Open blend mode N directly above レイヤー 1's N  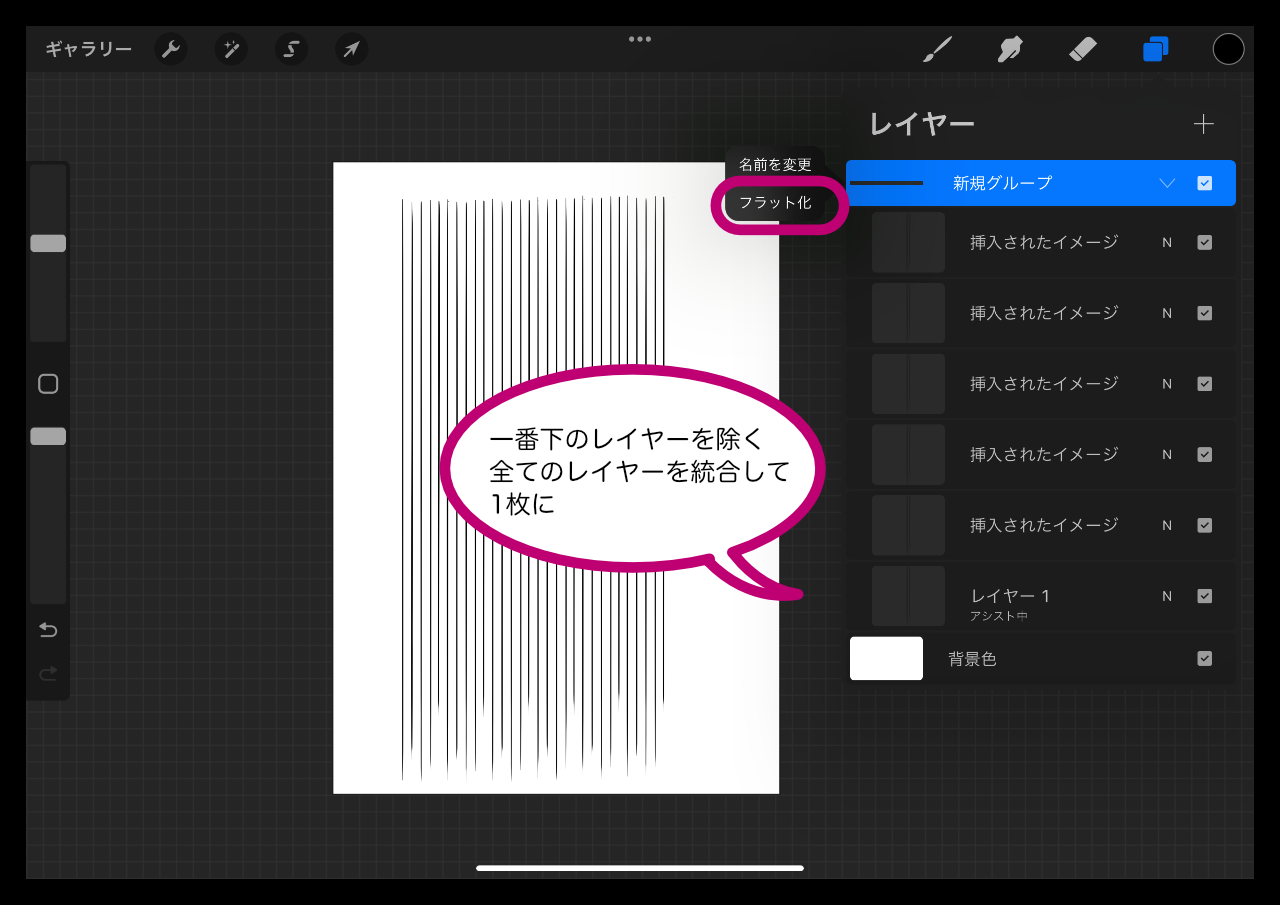[x=1167, y=525]
